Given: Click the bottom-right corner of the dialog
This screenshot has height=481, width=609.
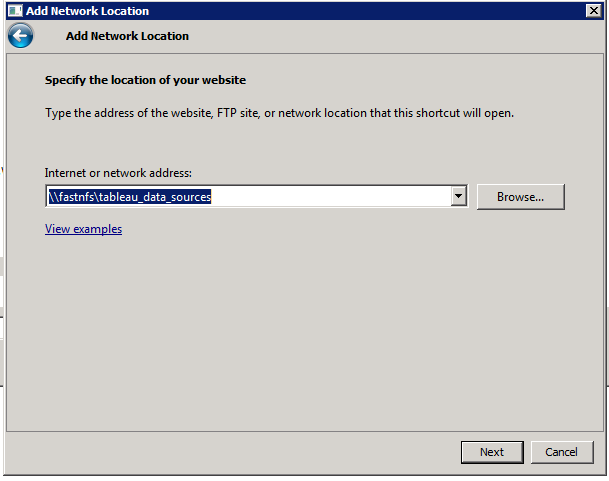Looking at the screenshot, I should point(604,475).
